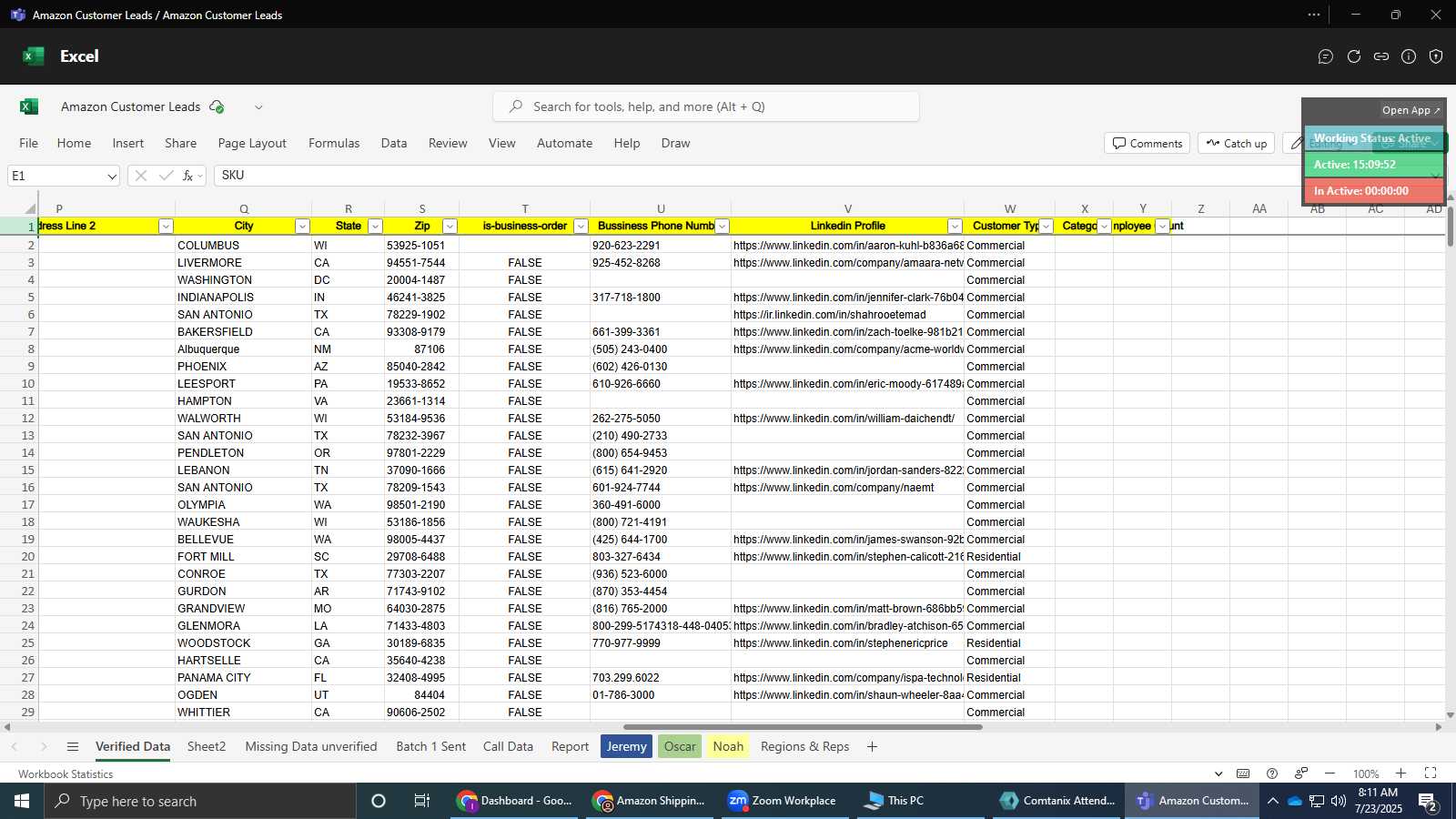
Task: Click the reload tab icon
Action: pyautogui.click(x=1354, y=56)
